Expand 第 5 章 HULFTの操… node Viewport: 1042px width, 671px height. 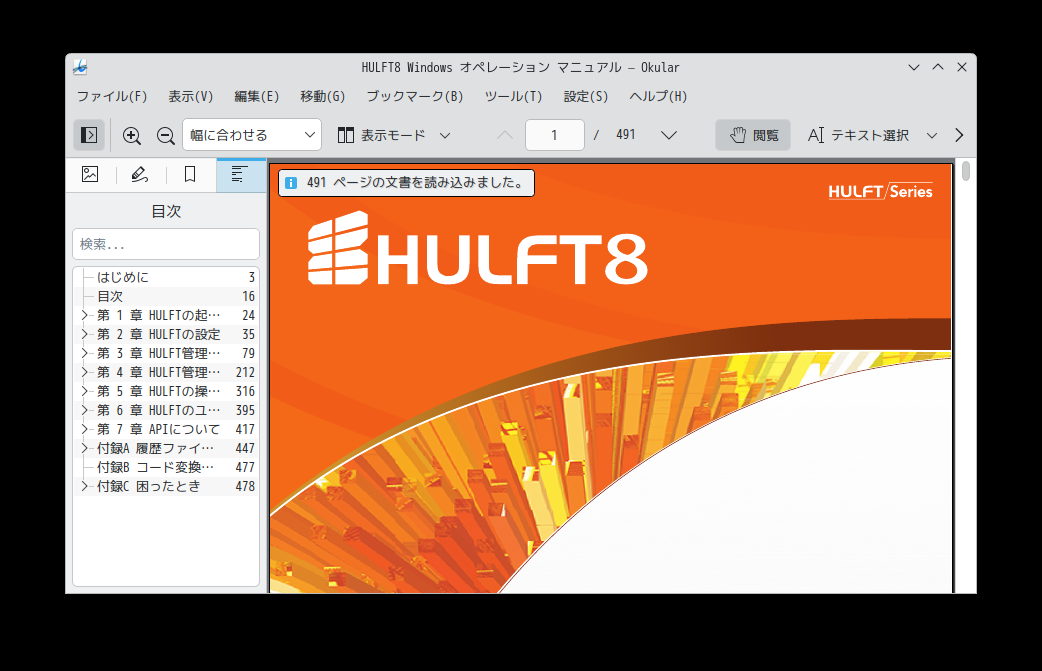click(x=84, y=391)
